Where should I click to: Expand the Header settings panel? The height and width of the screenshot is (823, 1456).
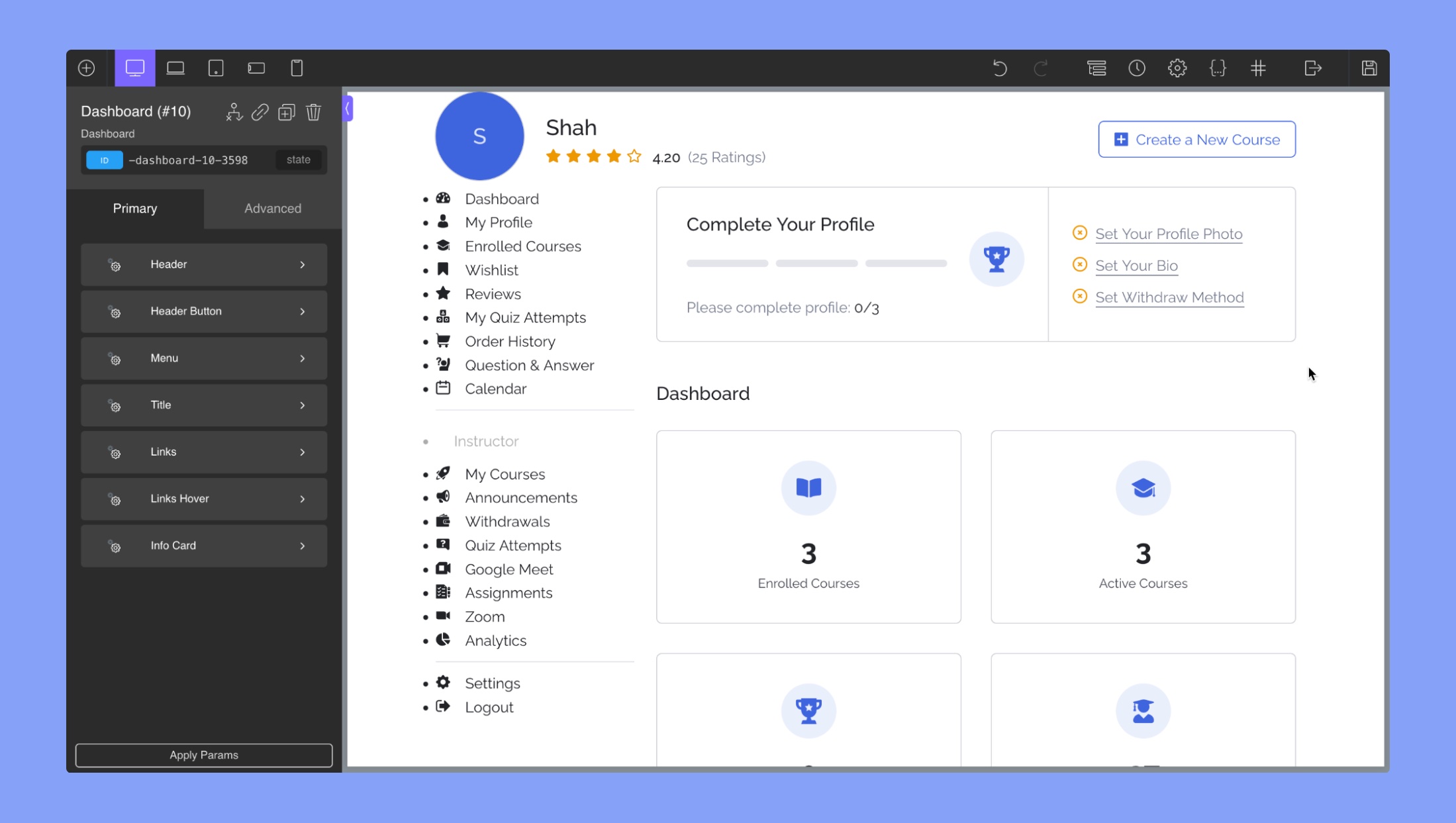pyautogui.click(x=204, y=264)
